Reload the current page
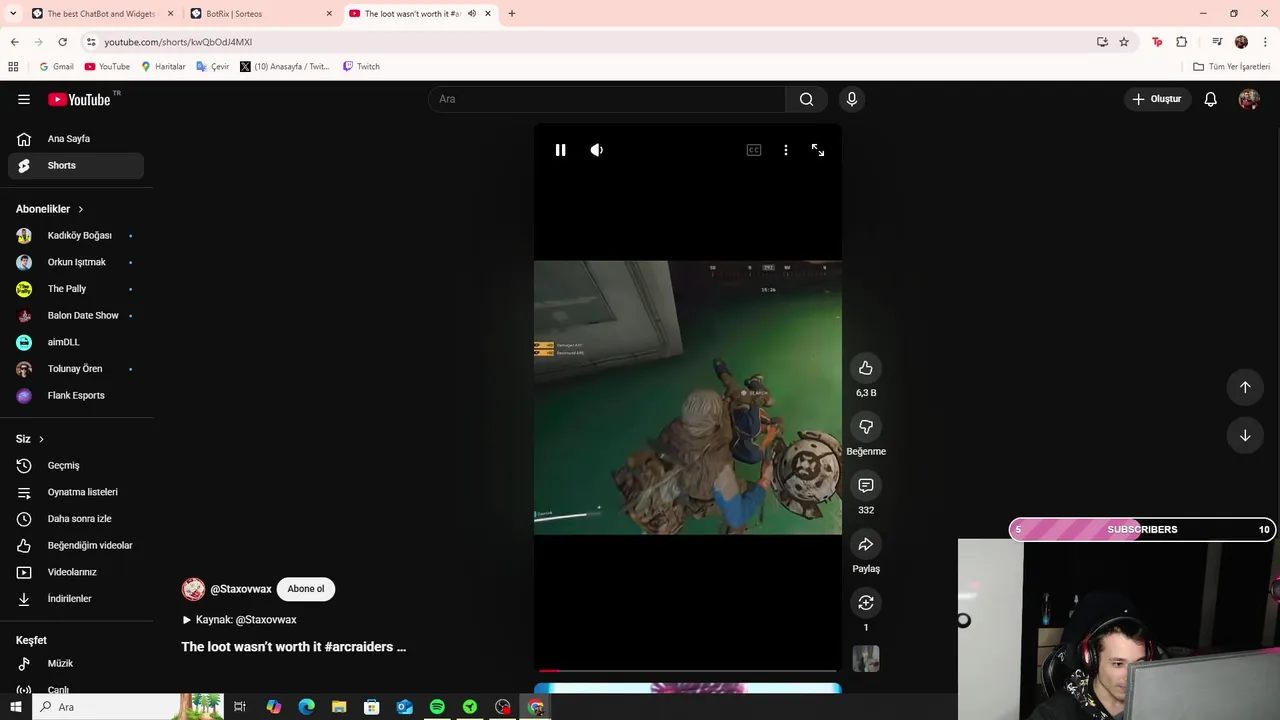This screenshot has width=1280, height=720. [x=62, y=42]
